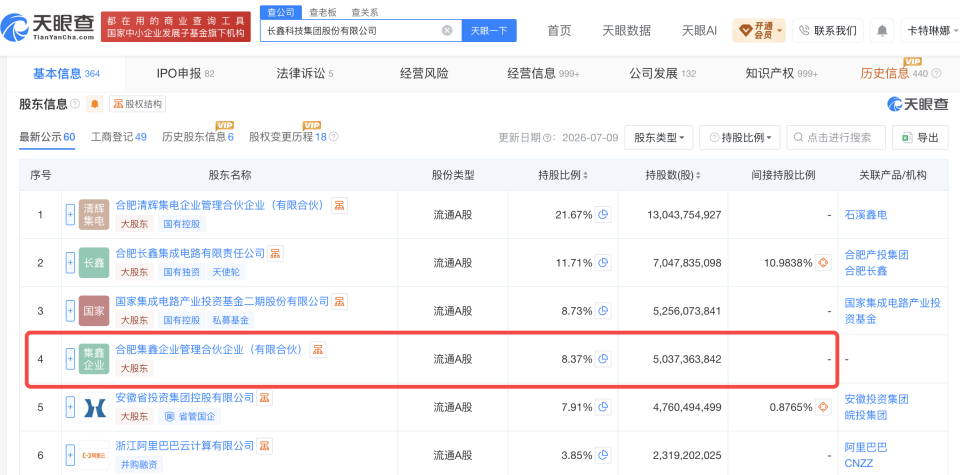Image resolution: width=960 pixels, height=475 pixels.
Task: Click the 导出 export button
Action: (x=920, y=138)
